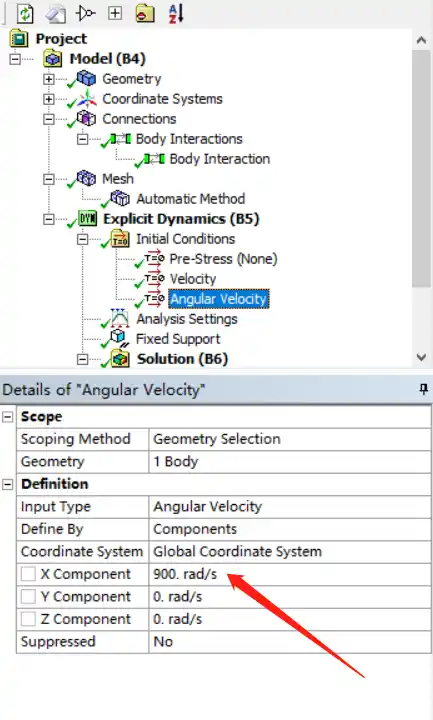Collapse the Connections tree node

coord(49,119)
